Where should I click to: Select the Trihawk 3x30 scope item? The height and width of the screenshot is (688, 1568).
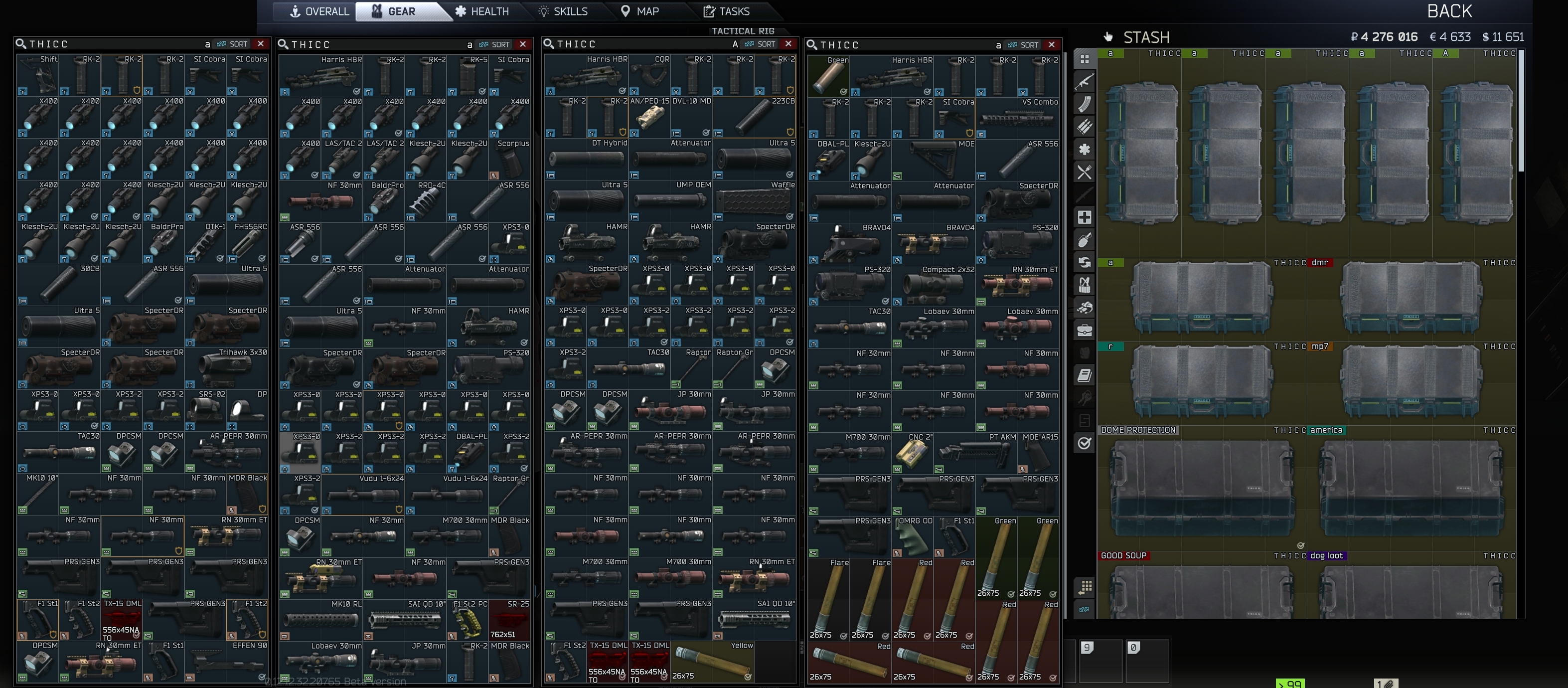pos(226,368)
